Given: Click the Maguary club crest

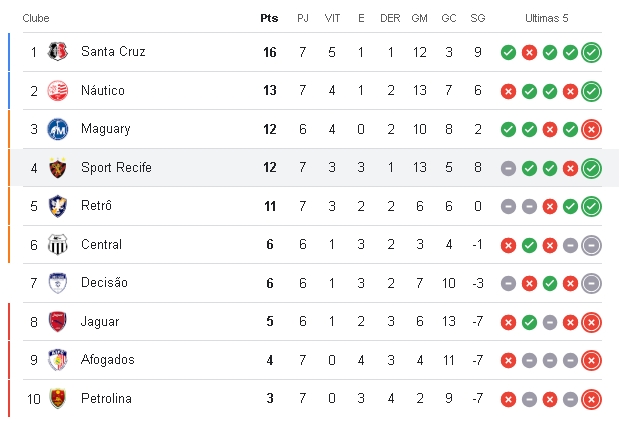Looking at the screenshot, I should pos(58,129).
